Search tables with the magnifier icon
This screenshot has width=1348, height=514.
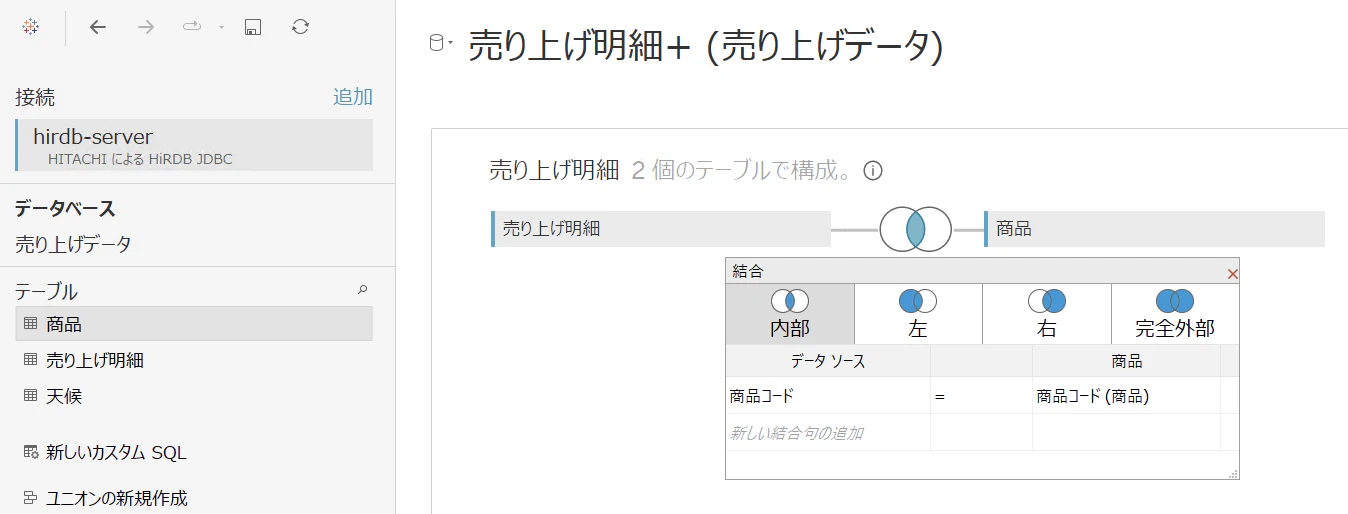point(363,289)
